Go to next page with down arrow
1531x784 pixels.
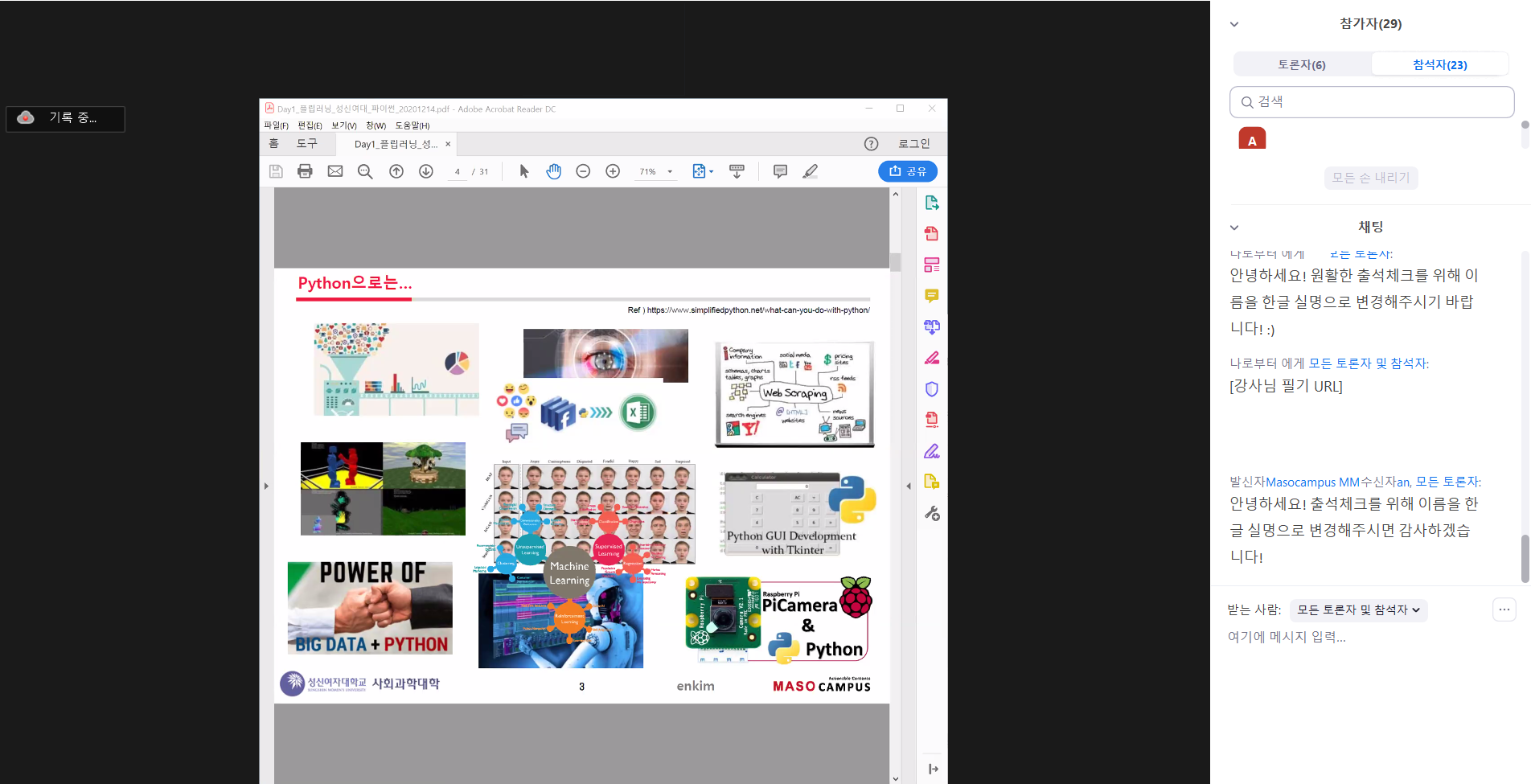click(426, 171)
